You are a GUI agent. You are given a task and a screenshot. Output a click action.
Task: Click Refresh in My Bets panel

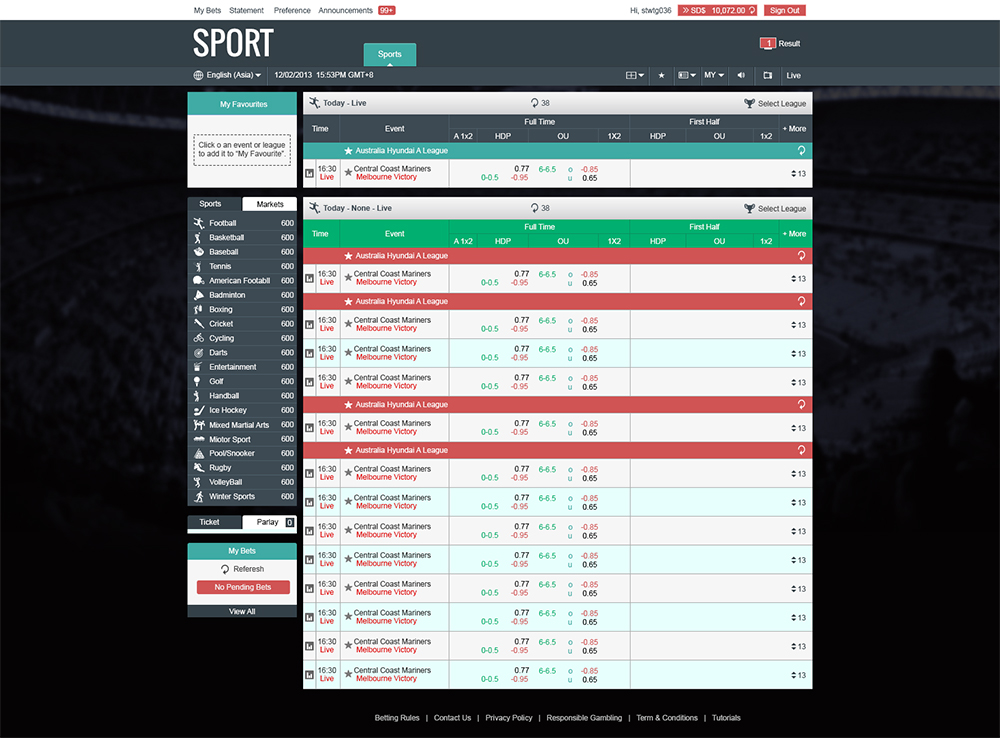click(x=242, y=569)
